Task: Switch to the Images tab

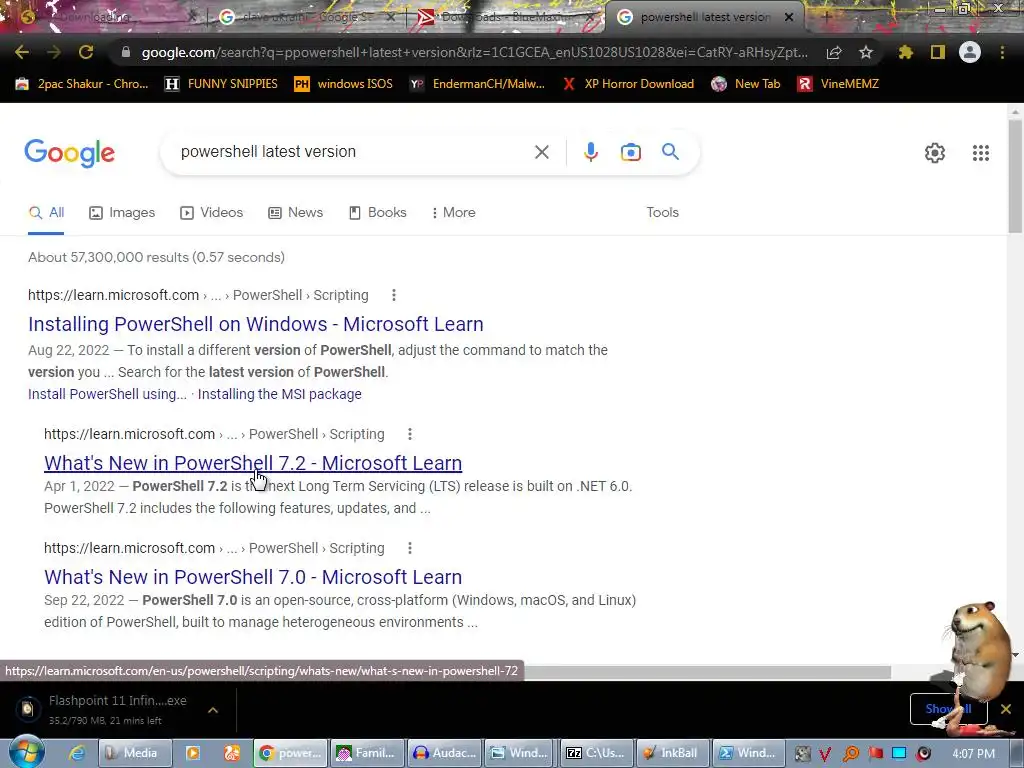Action: pyautogui.click(x=122, y=212)
